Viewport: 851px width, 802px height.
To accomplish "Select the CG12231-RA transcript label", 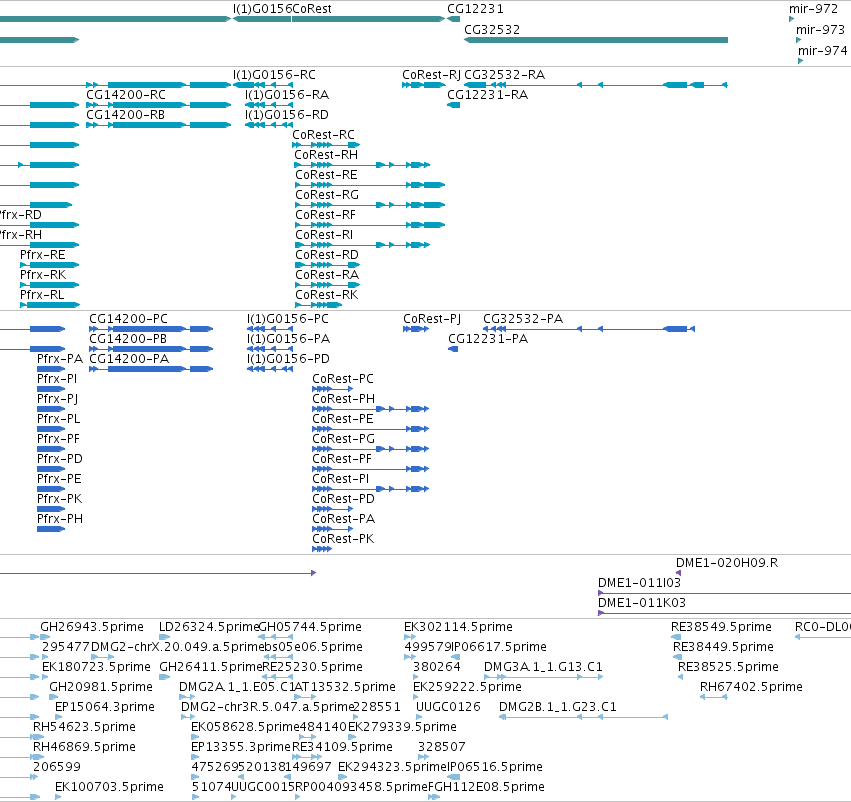I will pyautogui.click(x=487, y=95).
